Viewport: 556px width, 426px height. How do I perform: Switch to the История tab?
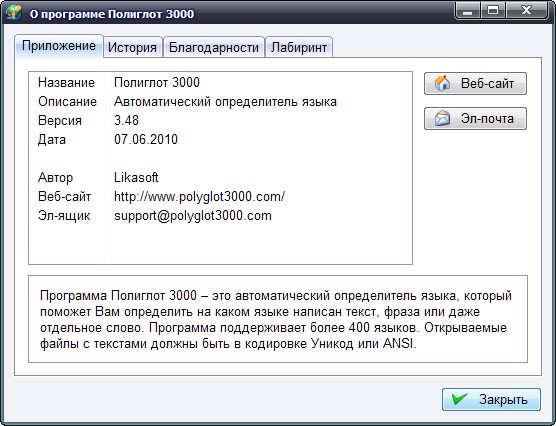pos(132,47)
